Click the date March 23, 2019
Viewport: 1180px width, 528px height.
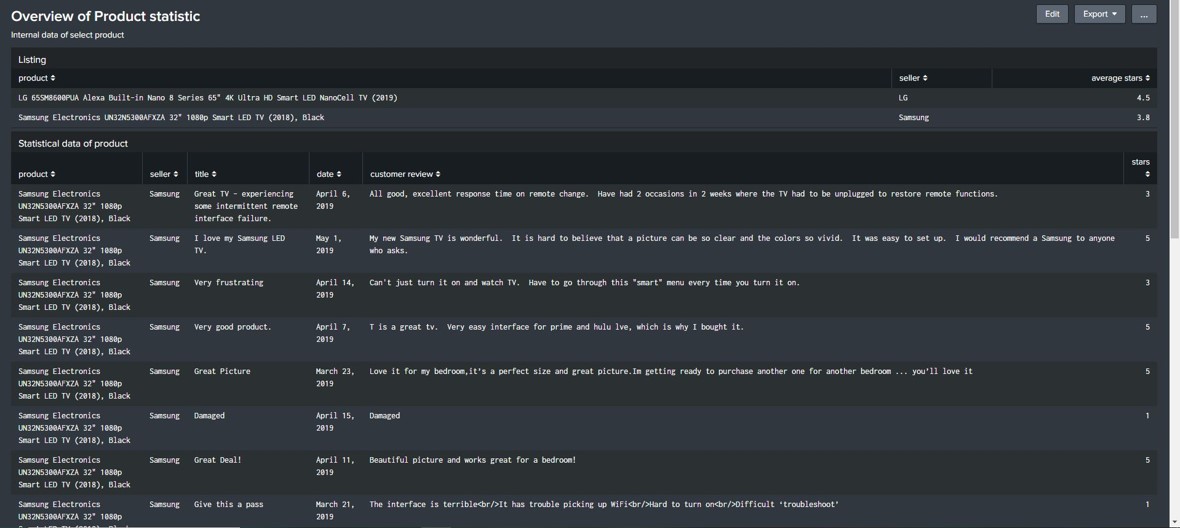[x=335, y=377]
